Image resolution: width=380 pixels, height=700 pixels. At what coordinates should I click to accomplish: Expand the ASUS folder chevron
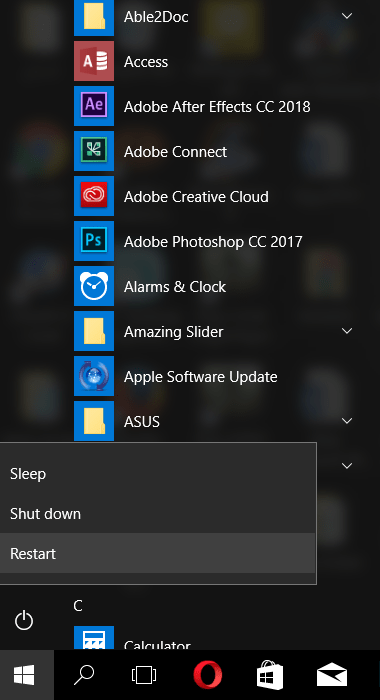[x=347, y=421]
